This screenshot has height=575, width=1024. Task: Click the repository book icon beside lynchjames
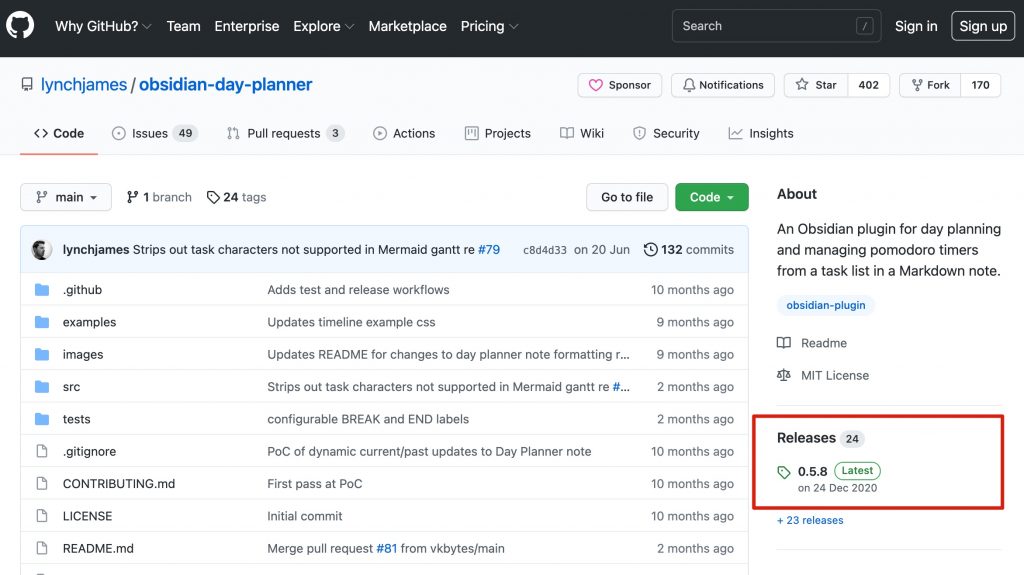27,84
